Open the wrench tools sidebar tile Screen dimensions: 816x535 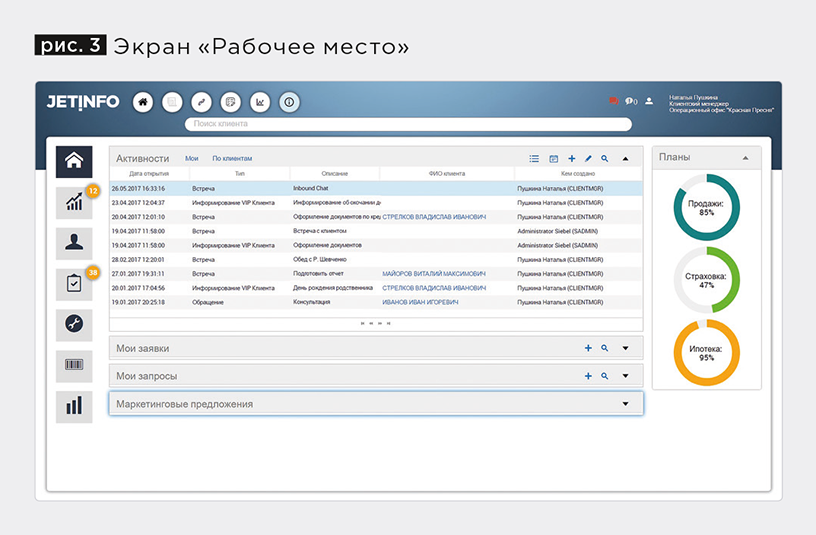click(x=74, y=325)
